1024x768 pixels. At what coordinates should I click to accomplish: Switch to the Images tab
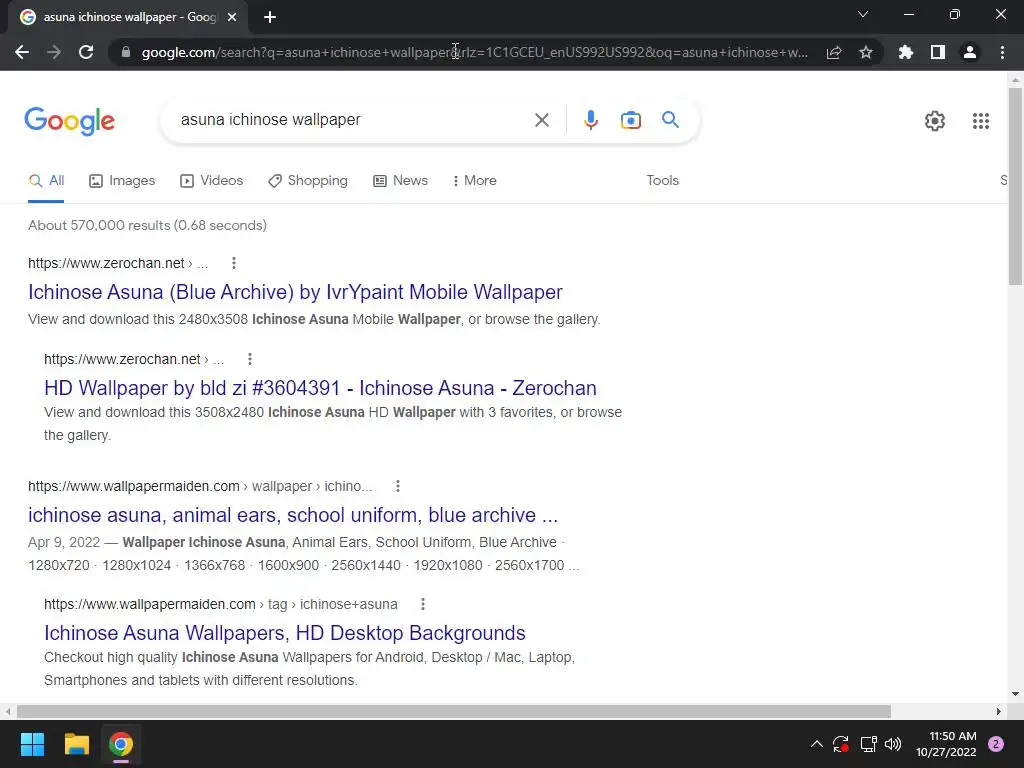(x=122, y=180)
